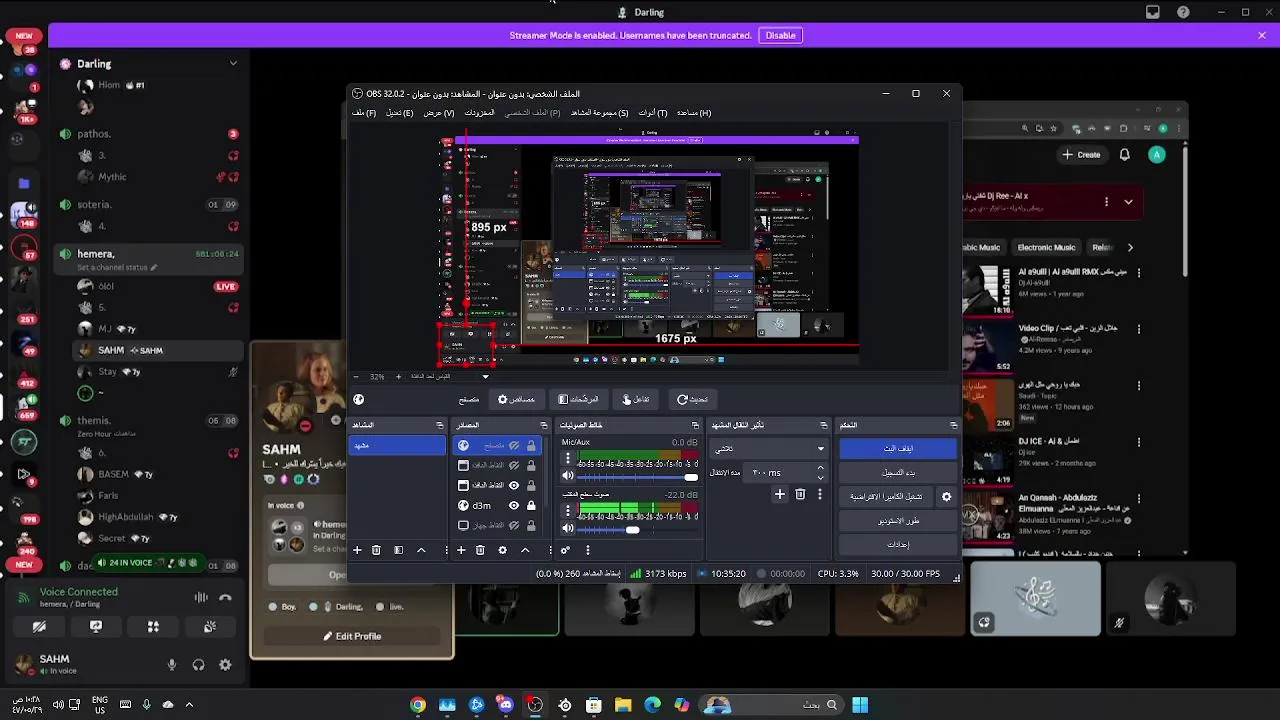Add a scene transition with plus icon

(780, 494)
